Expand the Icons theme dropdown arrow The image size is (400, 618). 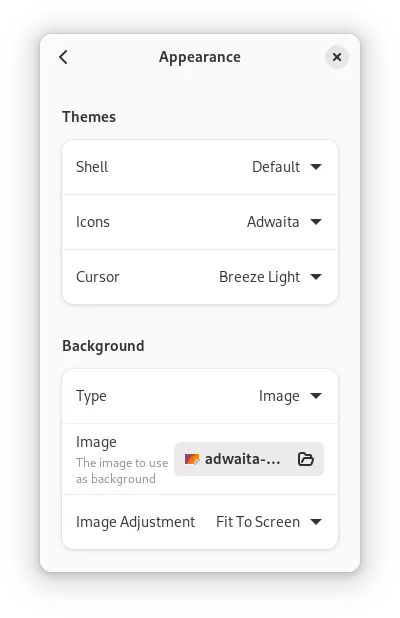pos(316,222)
